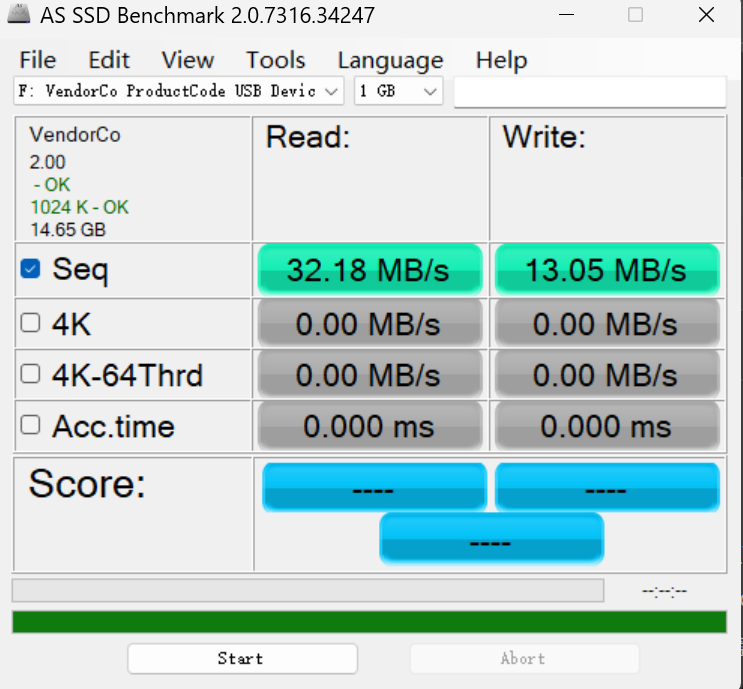The image size is (743, 689).
Task: Click the Seq write result 13.05 MB/s
Action: click(x=607, y=269)
